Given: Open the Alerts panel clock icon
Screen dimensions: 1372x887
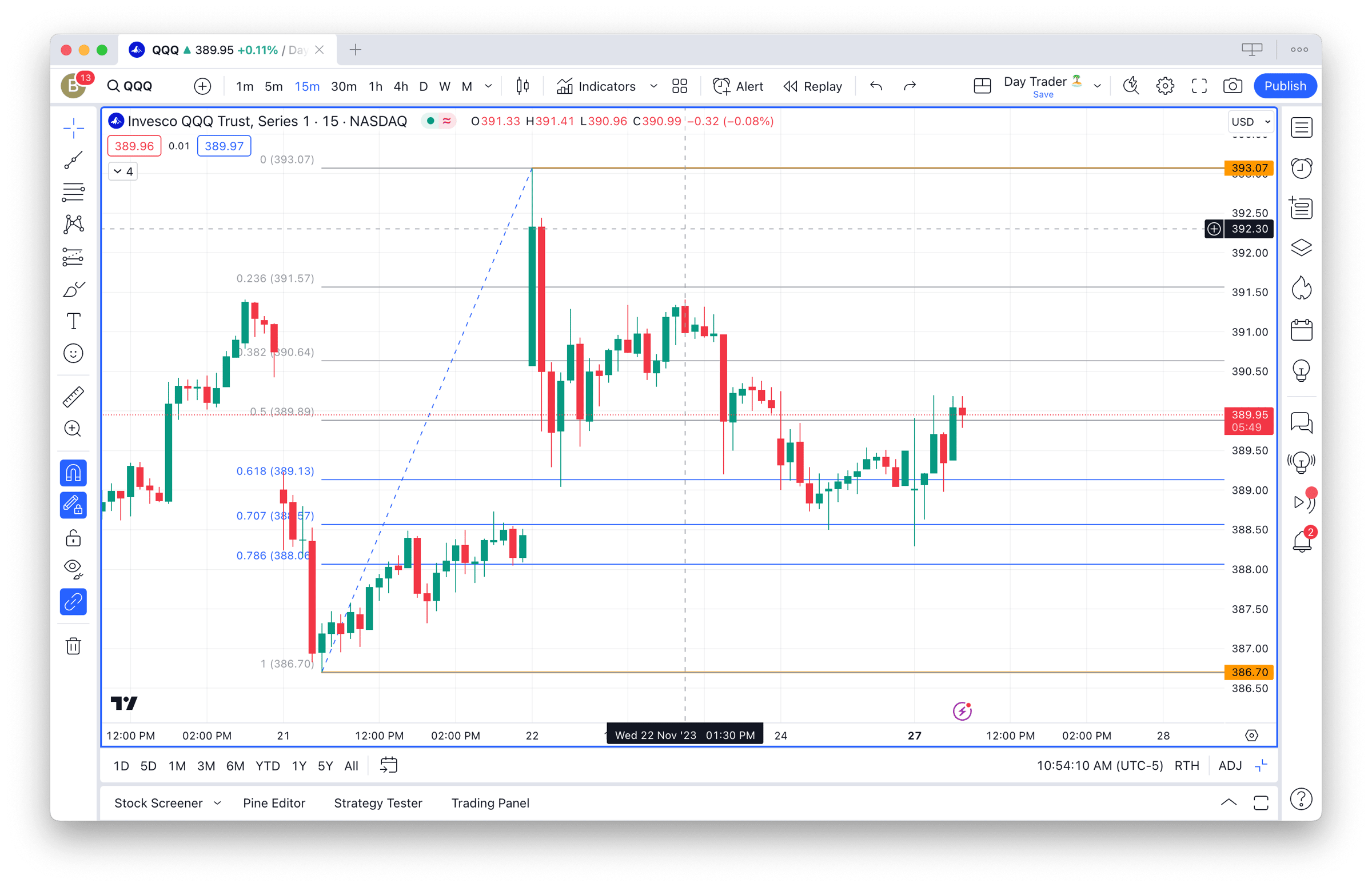Looking at the screenshot, I should click(x=1301, y=168).
